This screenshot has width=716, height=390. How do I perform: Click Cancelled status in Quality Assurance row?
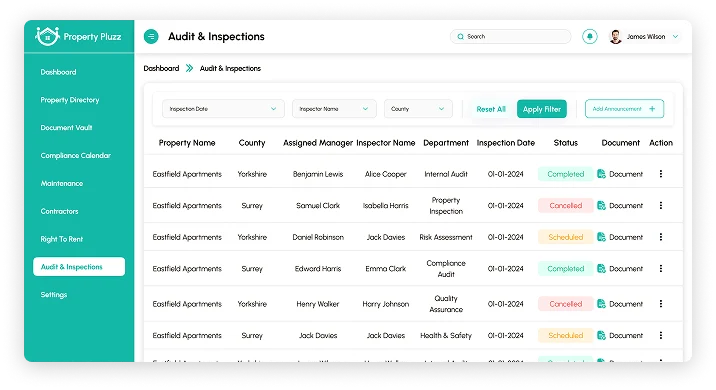pos(565,304)
